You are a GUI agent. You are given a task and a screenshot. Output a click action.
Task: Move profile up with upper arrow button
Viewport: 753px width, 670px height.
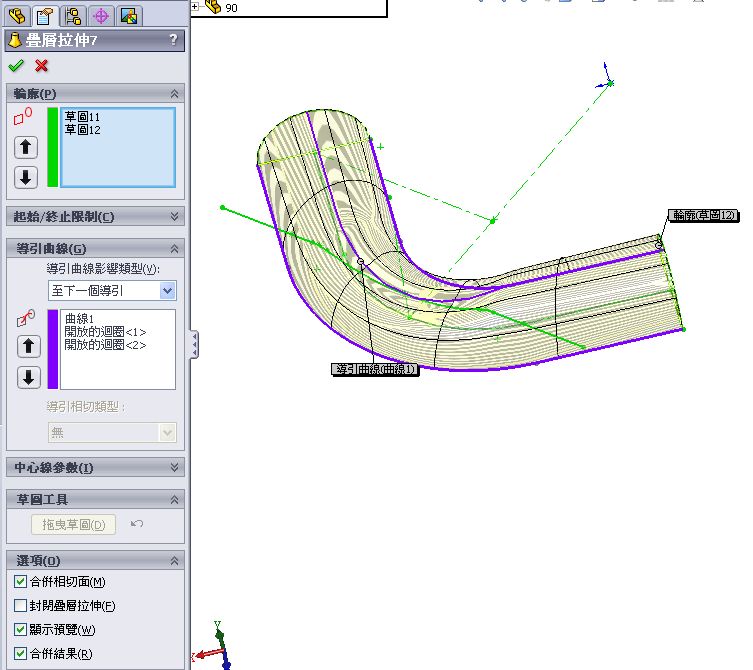[26, 147]
